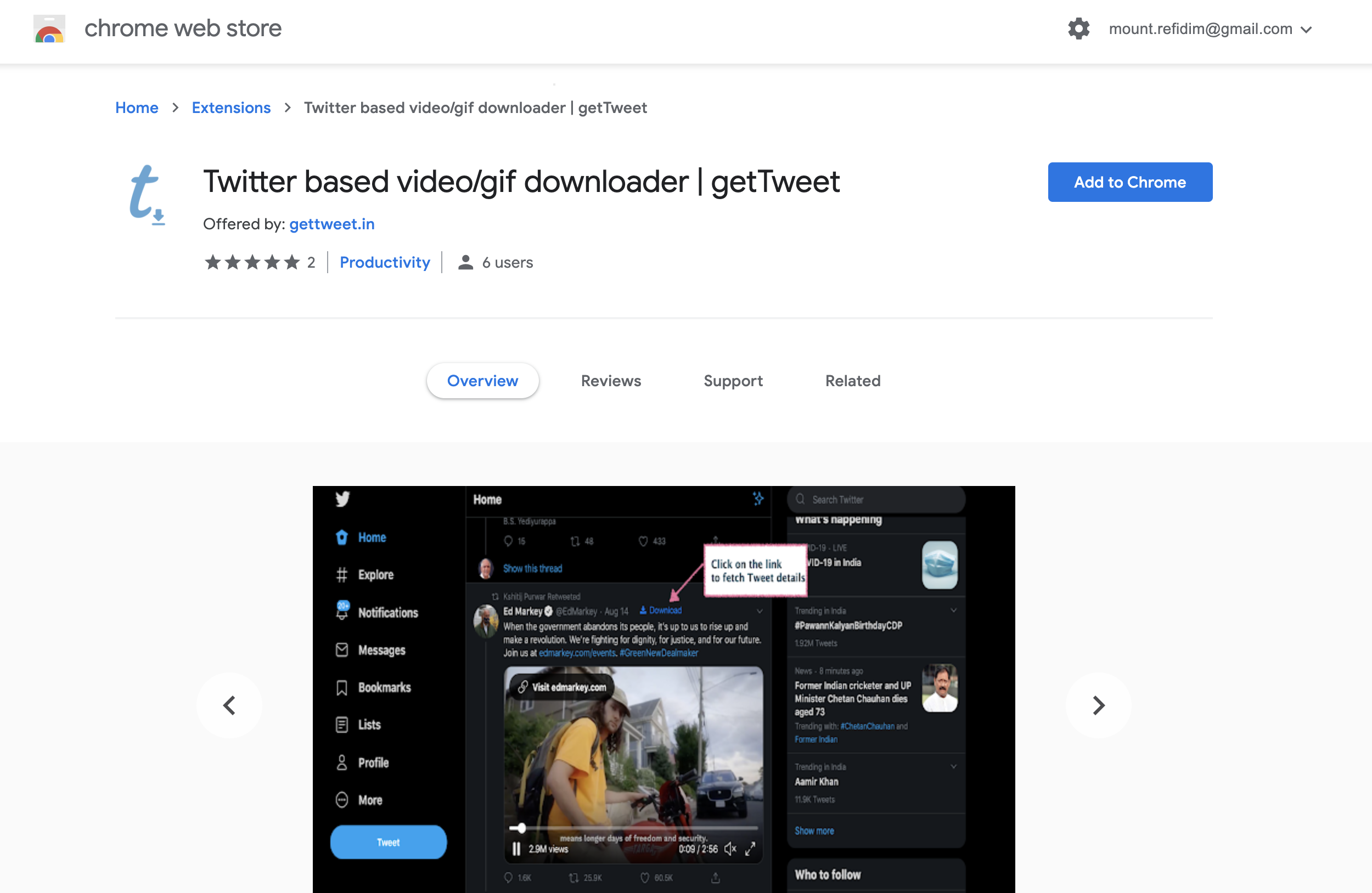Select the Home icon in the Twitter sidebar
Screen dimensions: 1372x893
tap(342, 537)
